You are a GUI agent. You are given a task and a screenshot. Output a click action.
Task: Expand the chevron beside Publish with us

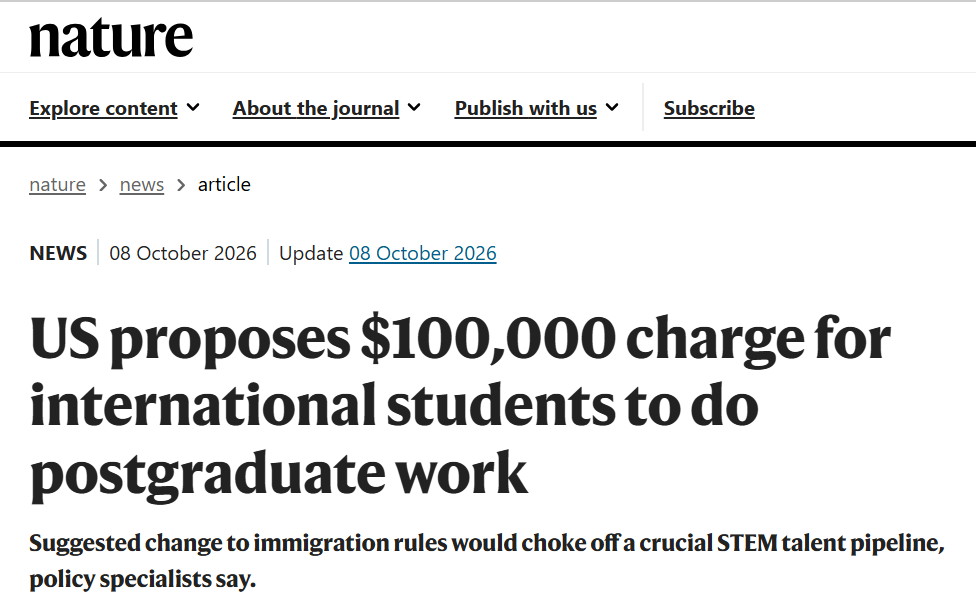tap(612, 108)
